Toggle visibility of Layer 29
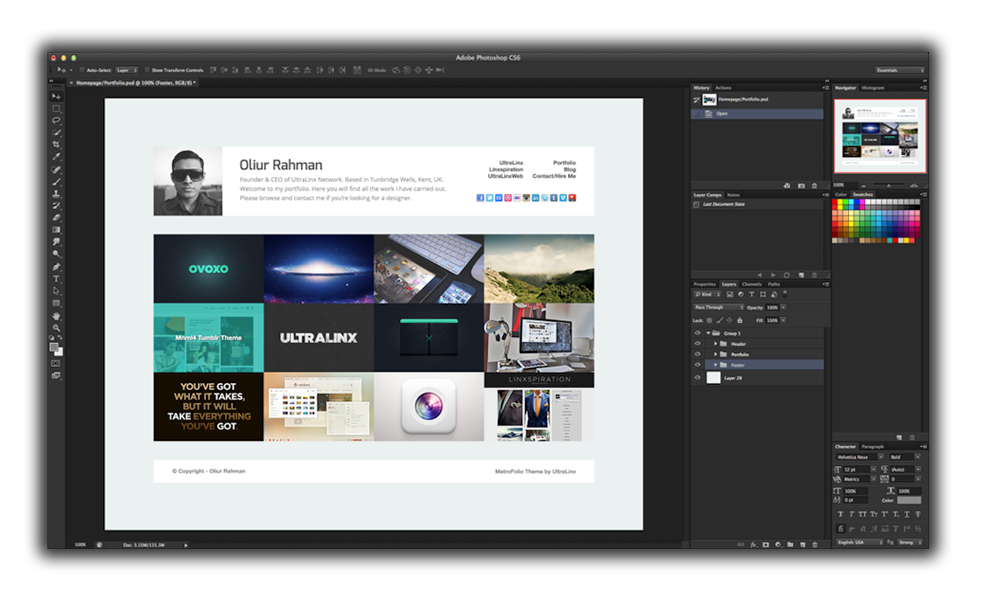Screen dimensions: 981x600 698,378
